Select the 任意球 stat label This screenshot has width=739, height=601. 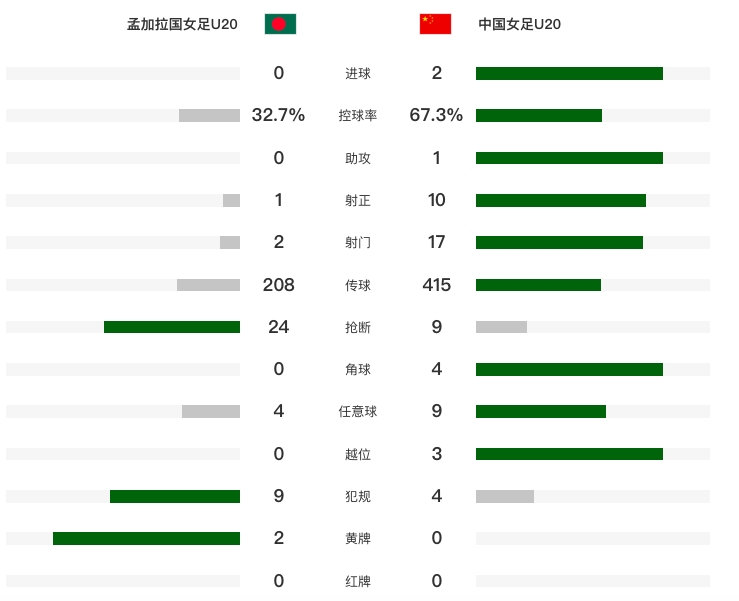[x=358, y=412]
